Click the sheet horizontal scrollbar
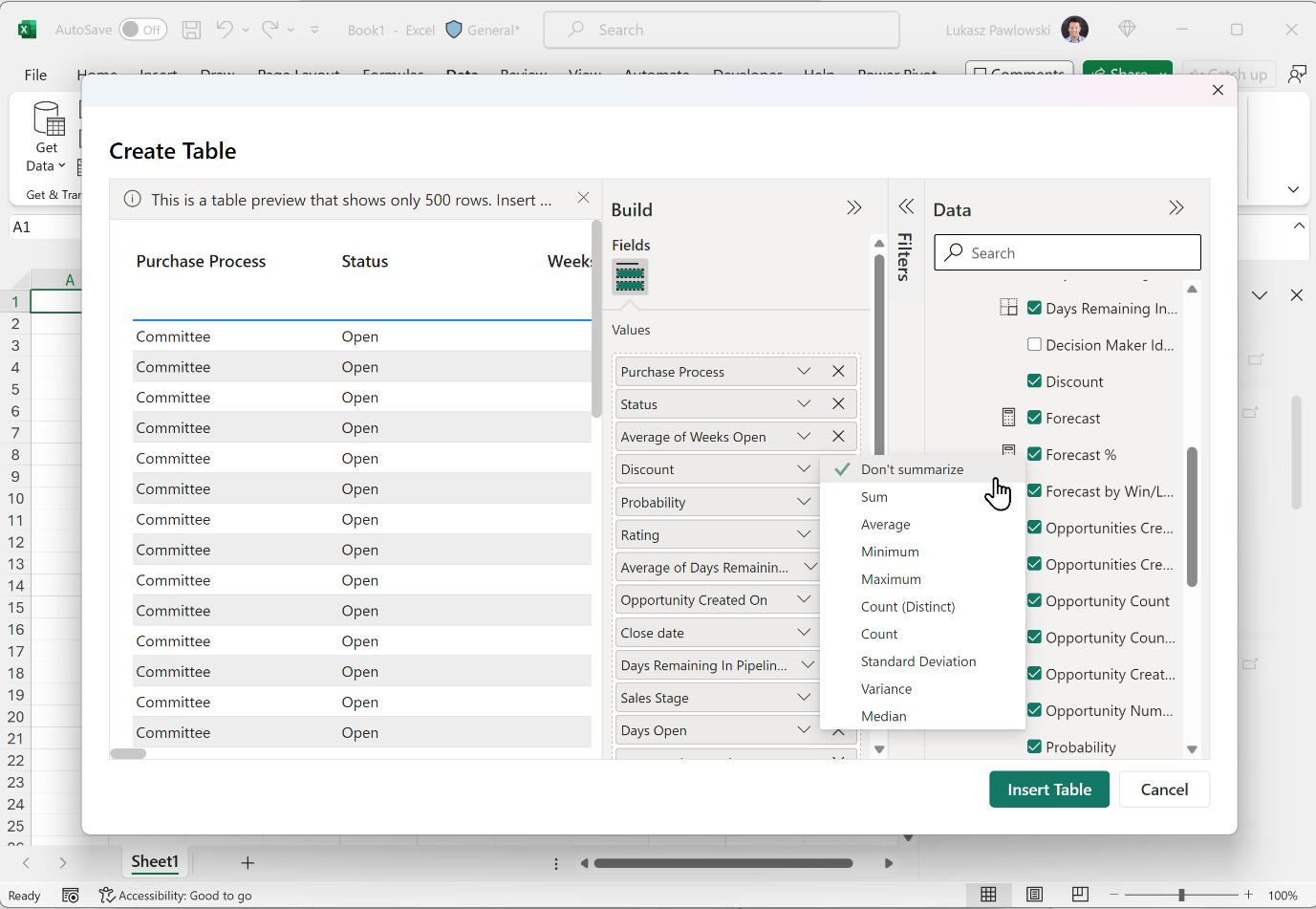 click(723, 863)
